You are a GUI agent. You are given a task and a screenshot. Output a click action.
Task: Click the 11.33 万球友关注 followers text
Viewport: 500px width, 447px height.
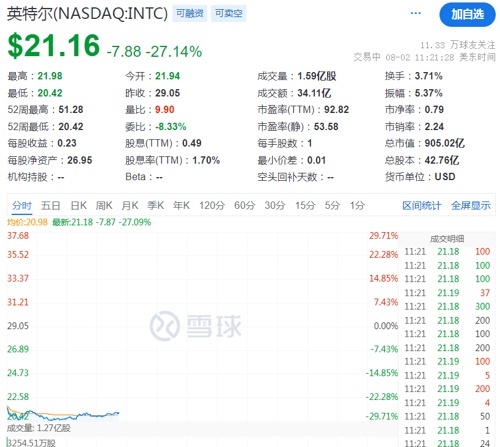458,45
